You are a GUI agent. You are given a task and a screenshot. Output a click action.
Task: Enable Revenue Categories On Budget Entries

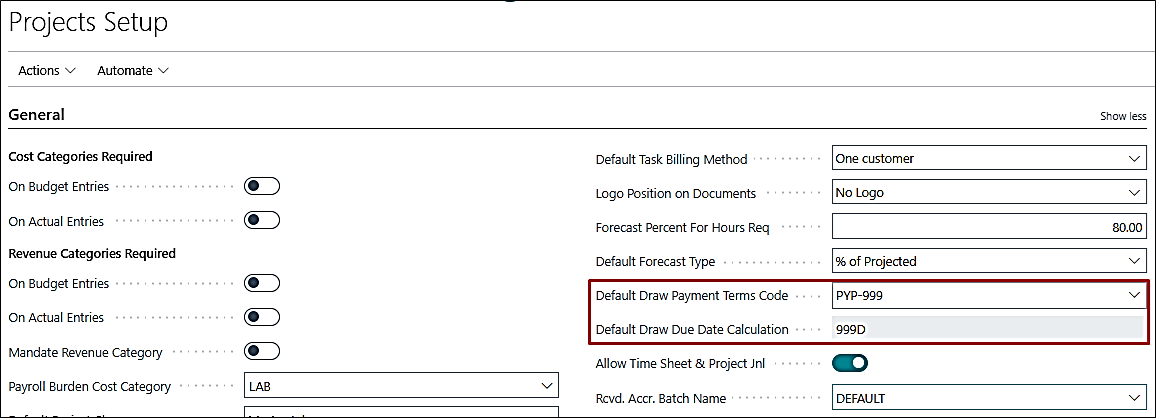262,283
